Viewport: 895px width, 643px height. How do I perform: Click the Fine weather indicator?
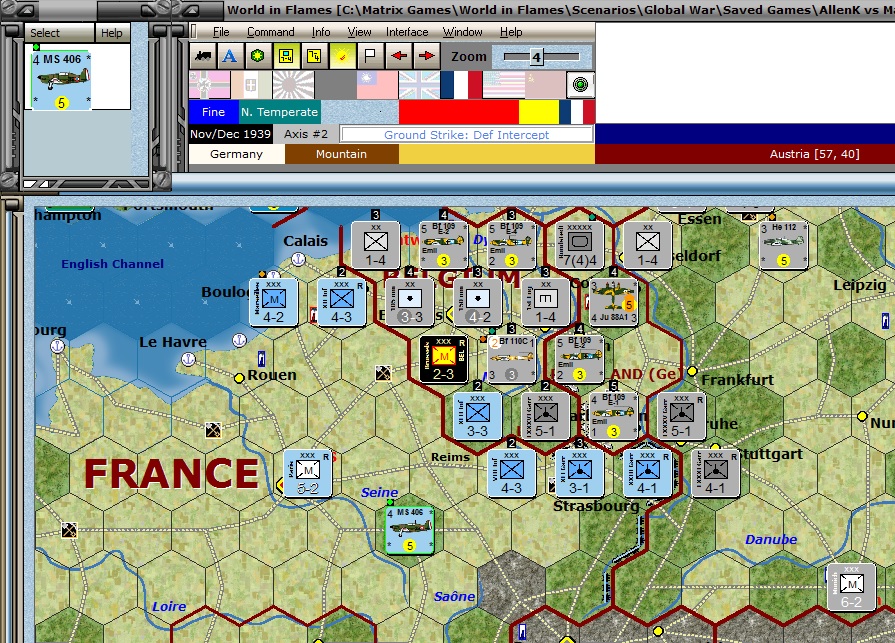click(213, 112)
